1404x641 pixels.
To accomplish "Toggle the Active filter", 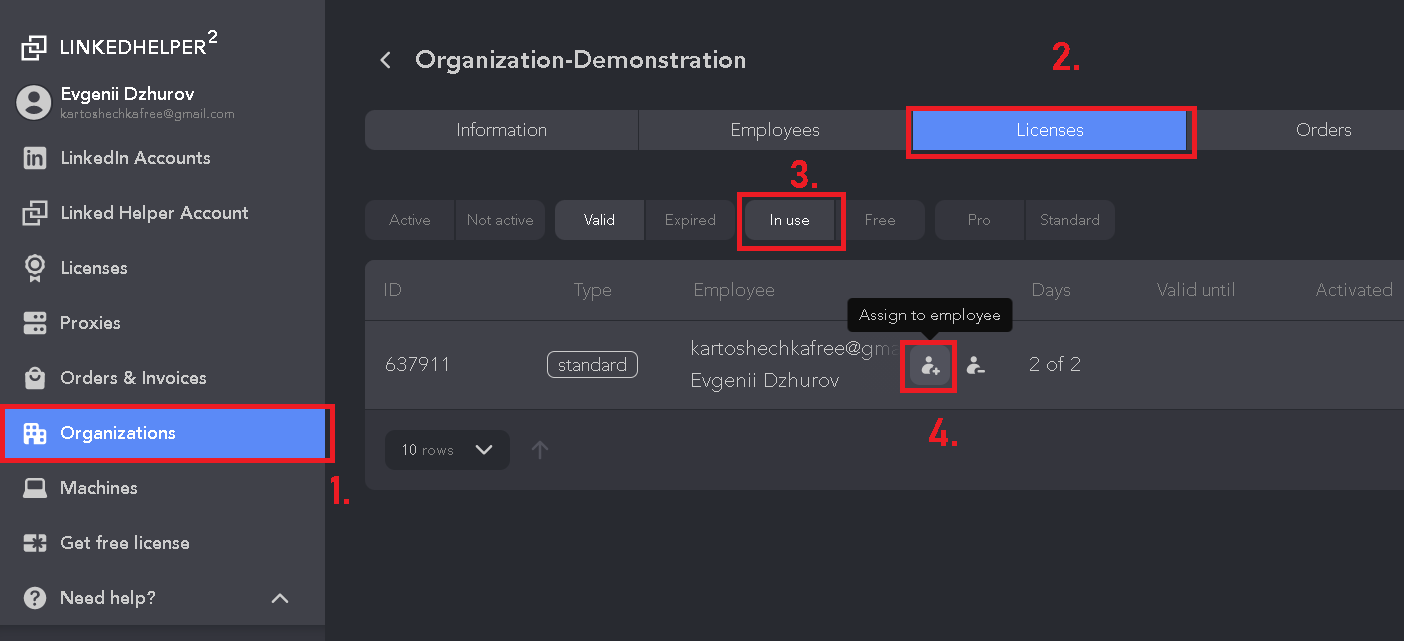I will point(410,220).
